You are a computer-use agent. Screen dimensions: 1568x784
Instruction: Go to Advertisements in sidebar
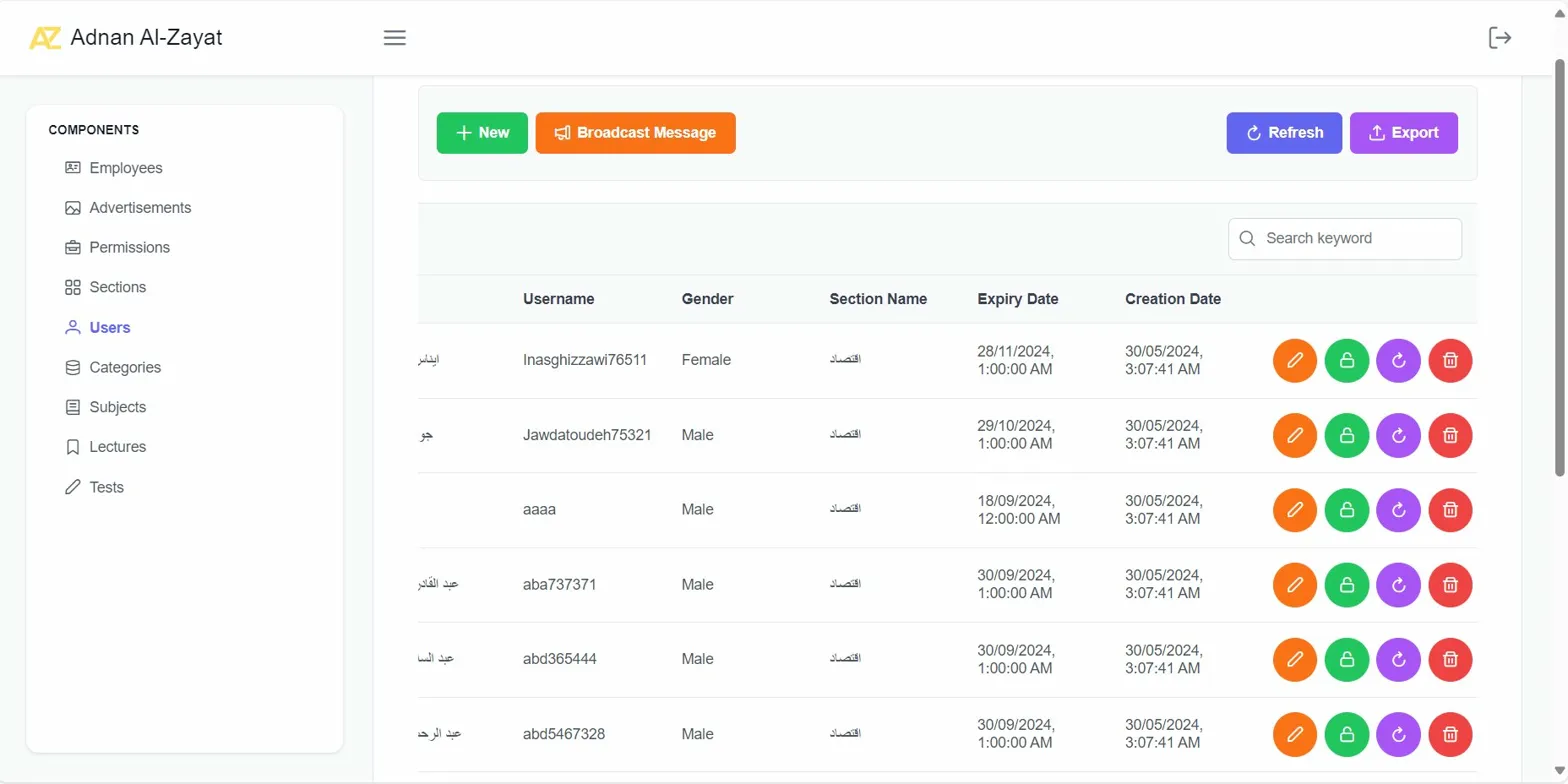click(x=140, y=208)
